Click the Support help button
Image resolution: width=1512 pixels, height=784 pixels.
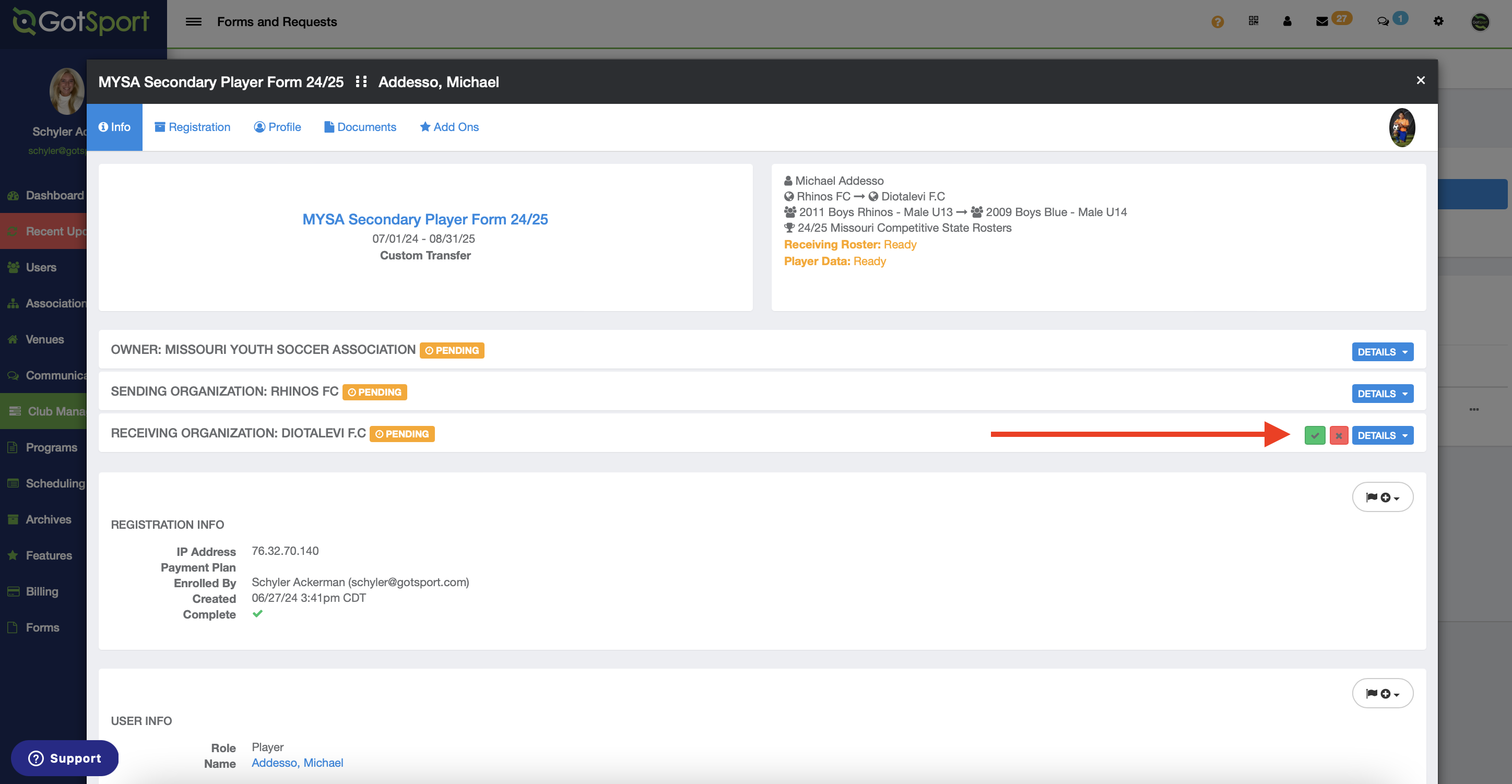point(65,758)
